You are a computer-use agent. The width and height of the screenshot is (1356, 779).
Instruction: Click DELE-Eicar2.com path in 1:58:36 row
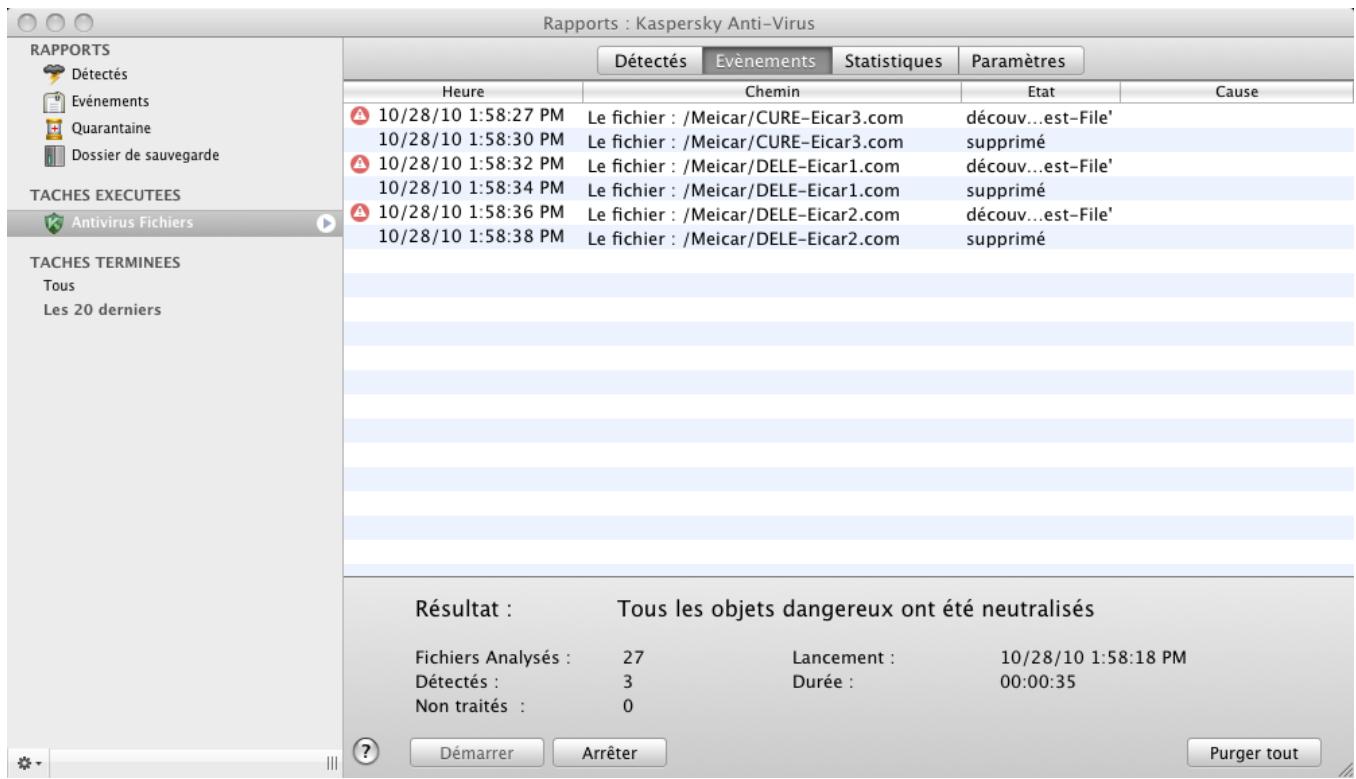point(744,214)
